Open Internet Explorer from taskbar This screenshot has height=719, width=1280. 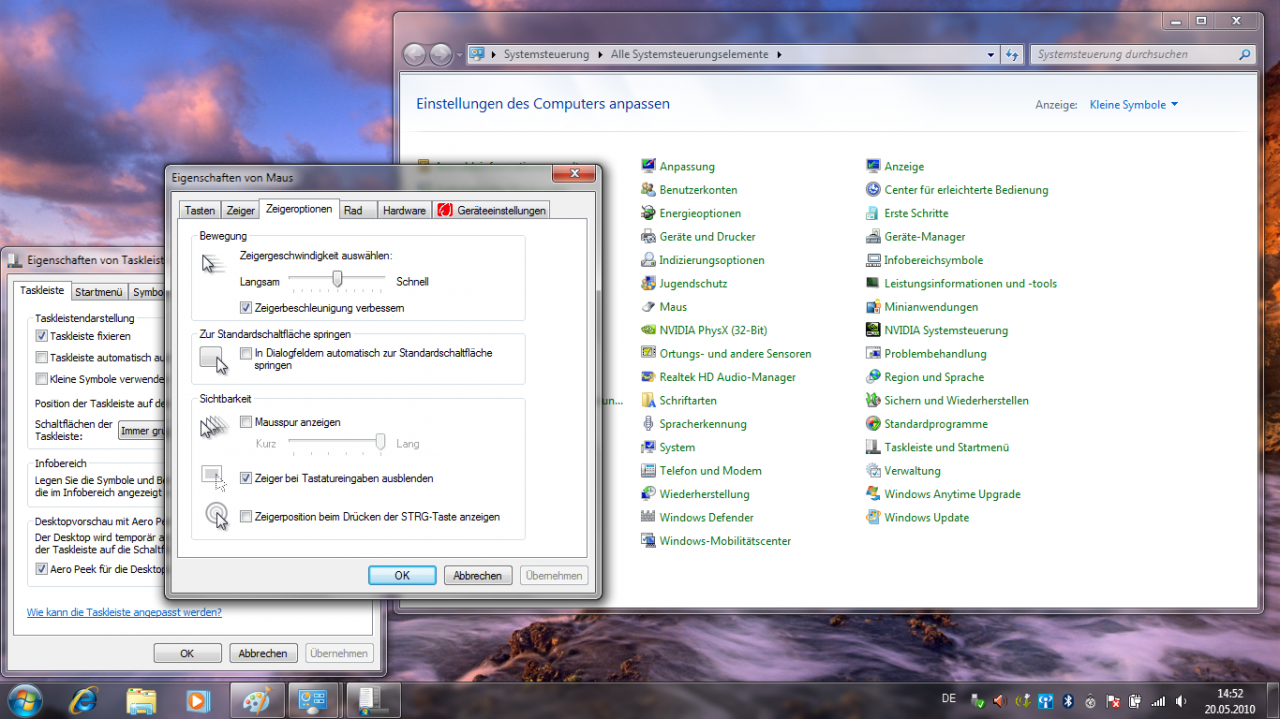tap(84, 700)
